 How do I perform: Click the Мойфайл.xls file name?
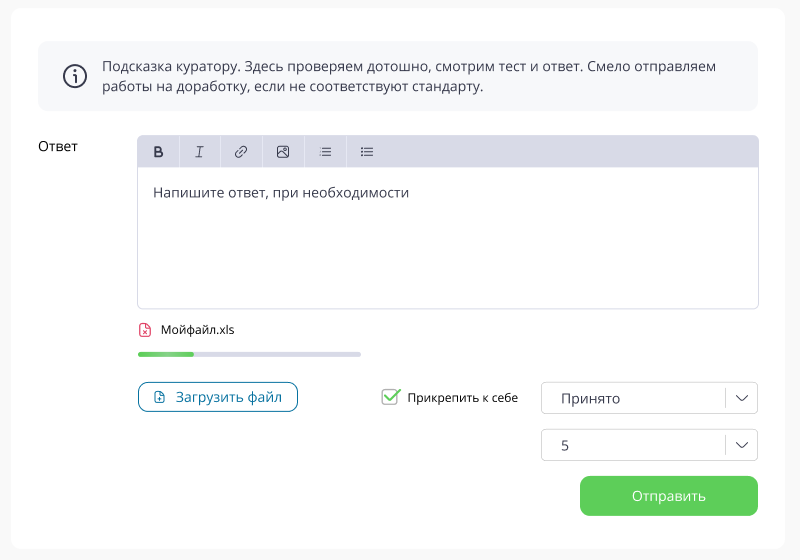point(197,330)
